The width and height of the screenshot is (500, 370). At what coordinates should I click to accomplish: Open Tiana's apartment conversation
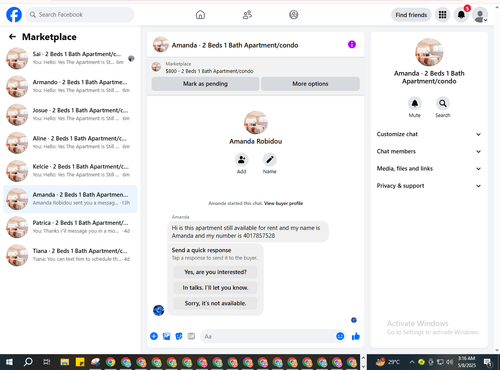70,255
